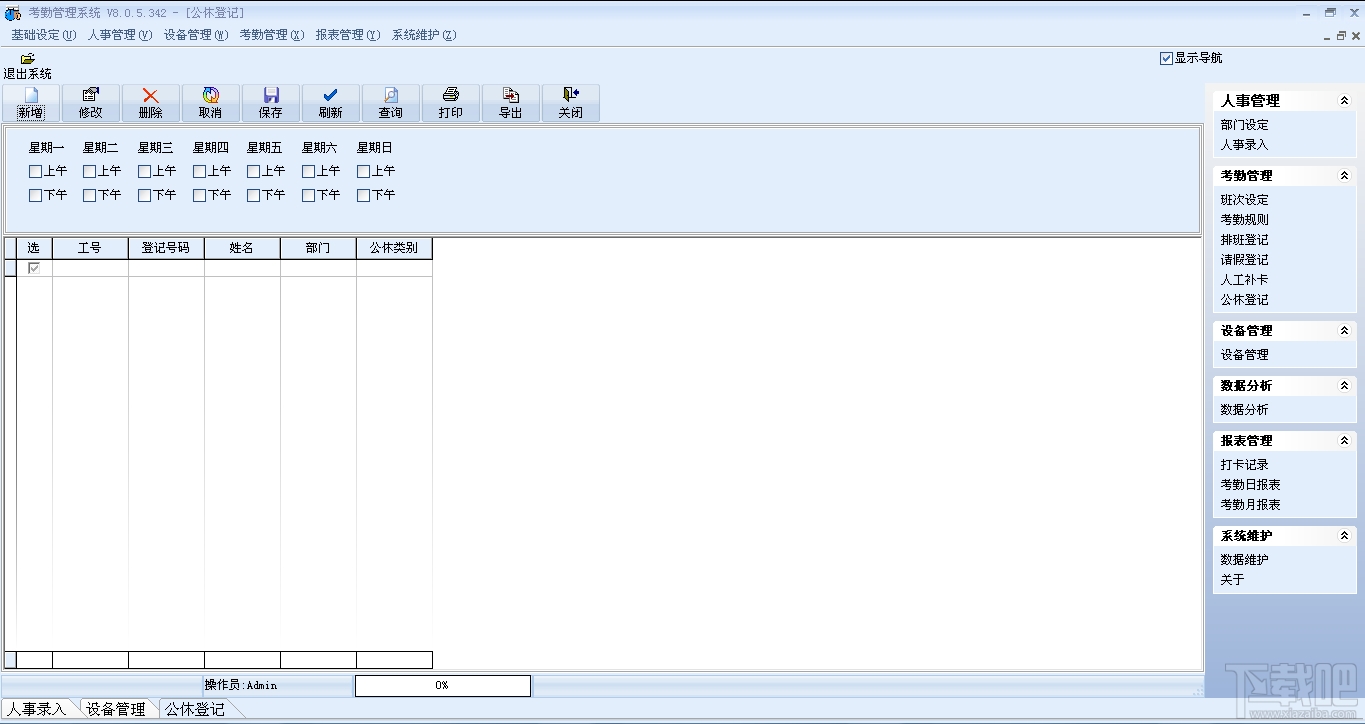This screenshot has height=724, width=1365.
Task: Check 下午 under 星期六
Action: (x=309, y=195)
